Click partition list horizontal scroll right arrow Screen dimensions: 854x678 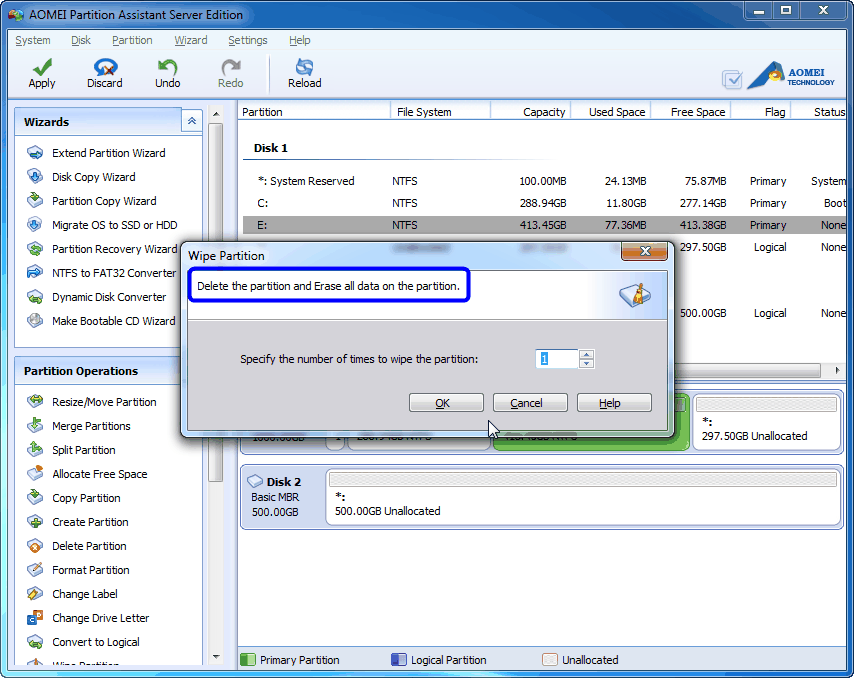click(x=837, y=370)
